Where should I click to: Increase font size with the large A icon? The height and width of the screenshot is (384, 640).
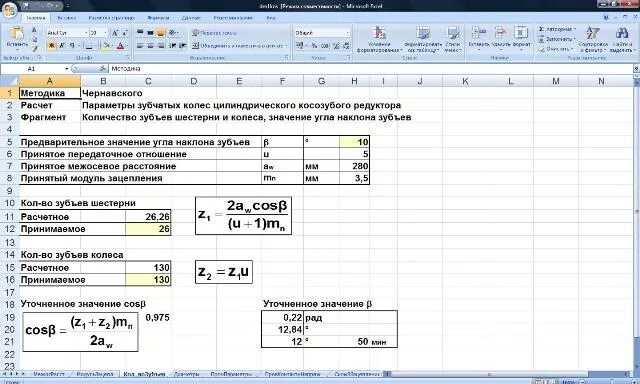[115, 33]
